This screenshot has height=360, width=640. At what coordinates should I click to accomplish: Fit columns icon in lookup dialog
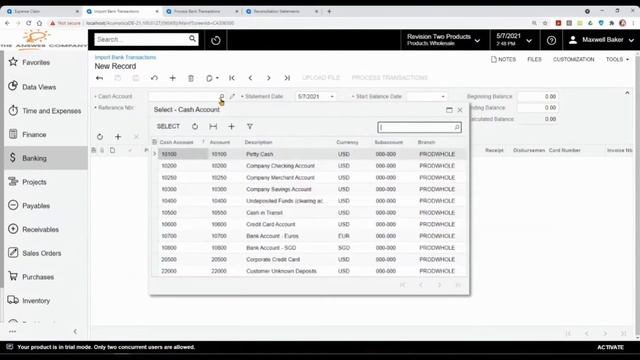tap(213, 127)
